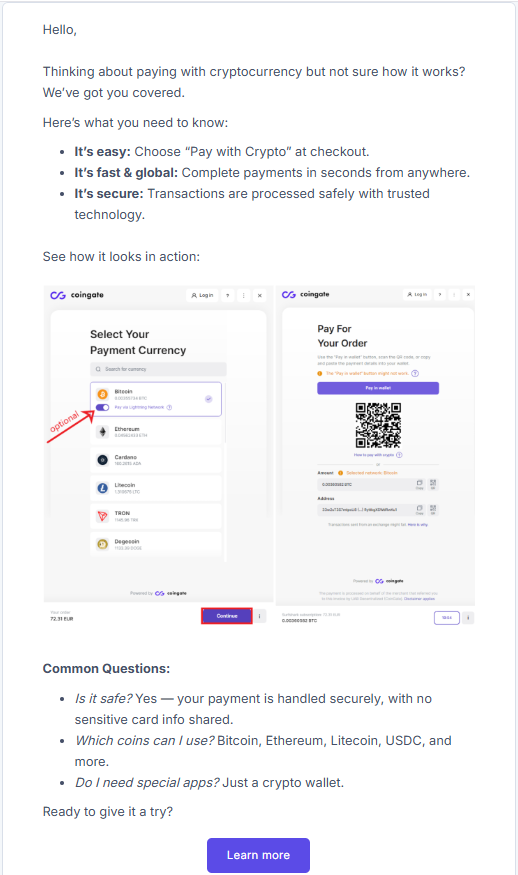The height and width of the screenshot is (875, 518).
Task: Select the Dogecoin coin icon
Action: click(x=102, y=544)
